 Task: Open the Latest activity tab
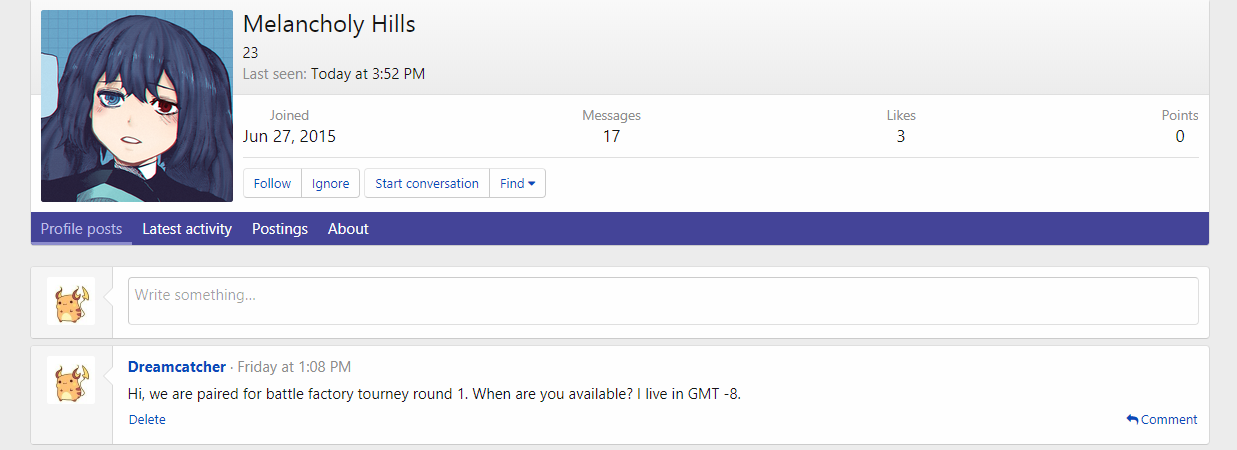tap(187, 229)
